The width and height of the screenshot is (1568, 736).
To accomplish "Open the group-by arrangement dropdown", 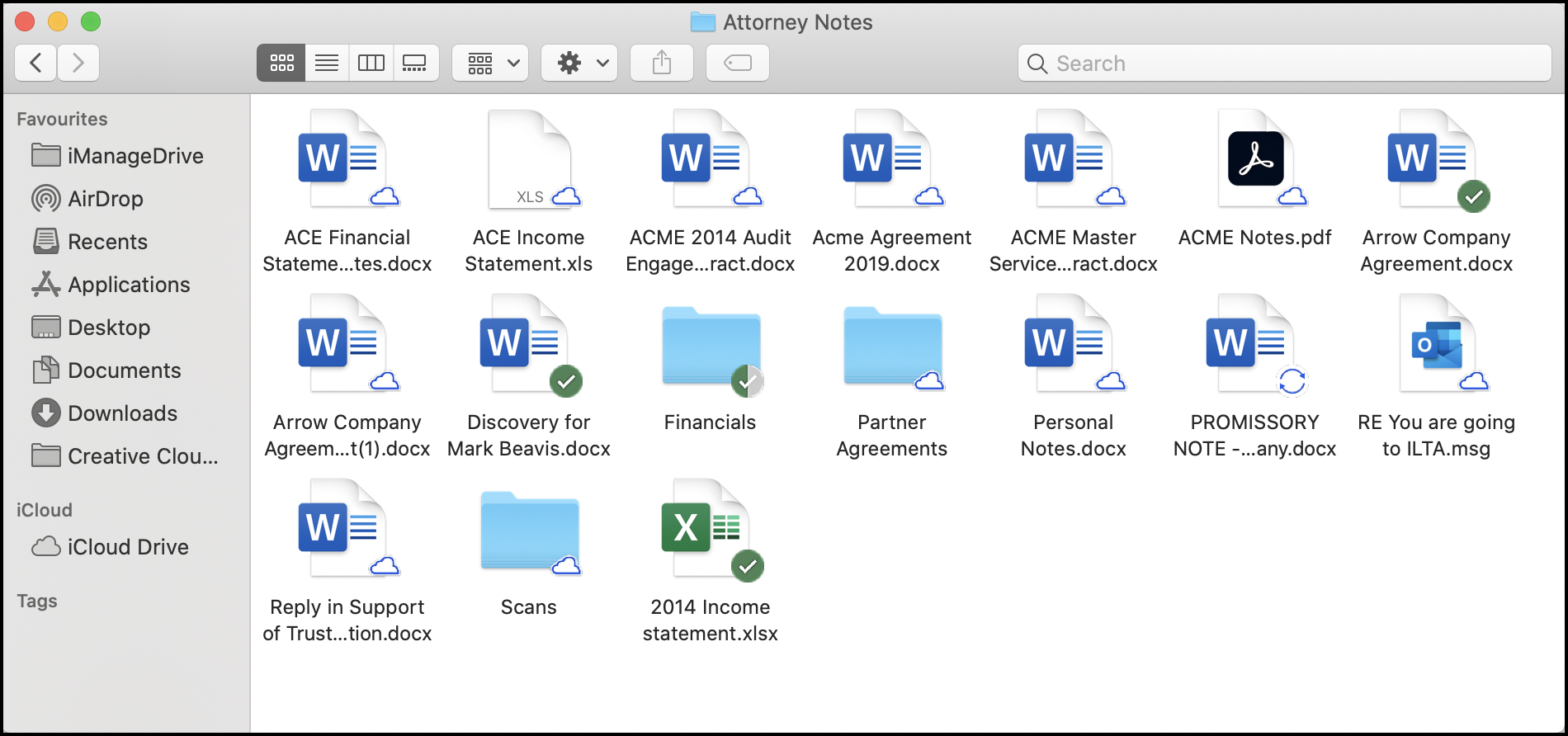I will pos(492,63).
